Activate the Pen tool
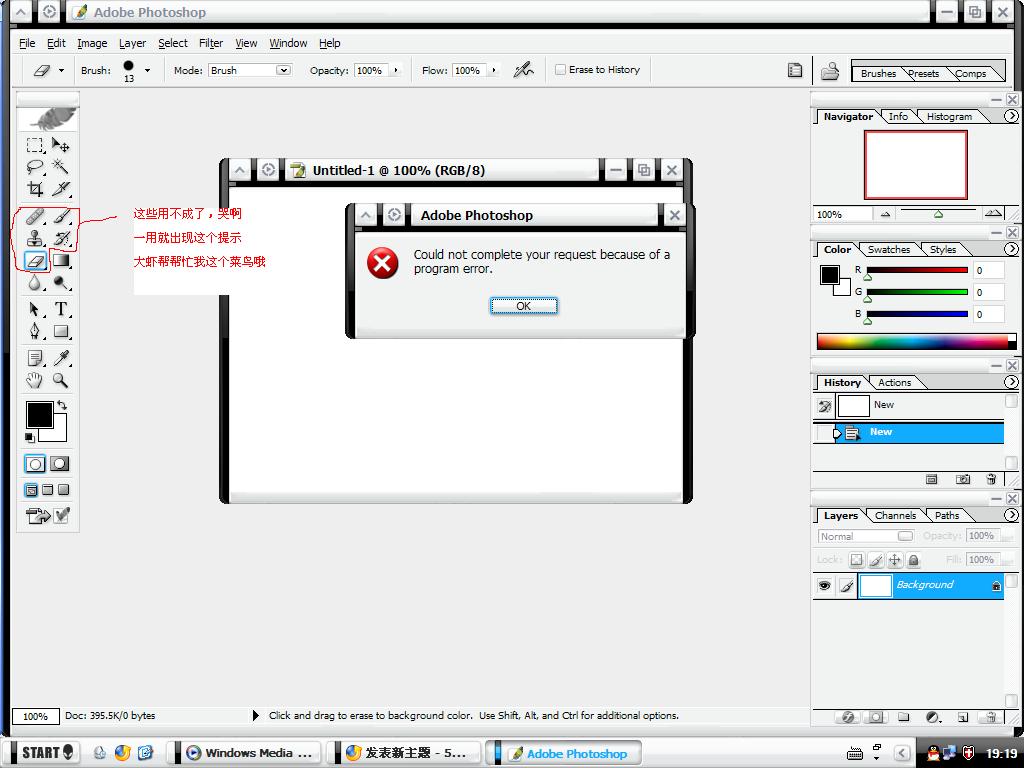 [35, 332]
